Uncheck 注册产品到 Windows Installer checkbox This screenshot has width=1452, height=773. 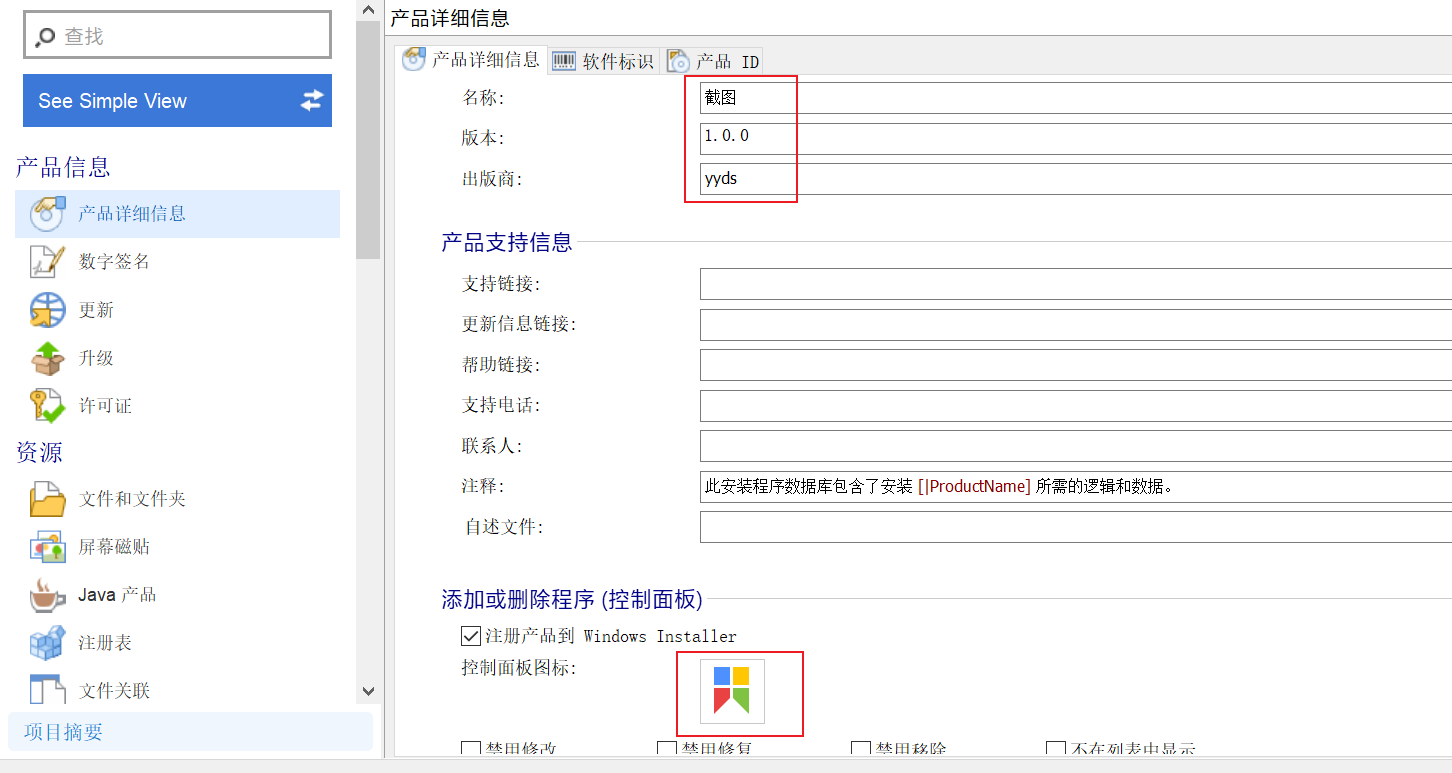470,636
